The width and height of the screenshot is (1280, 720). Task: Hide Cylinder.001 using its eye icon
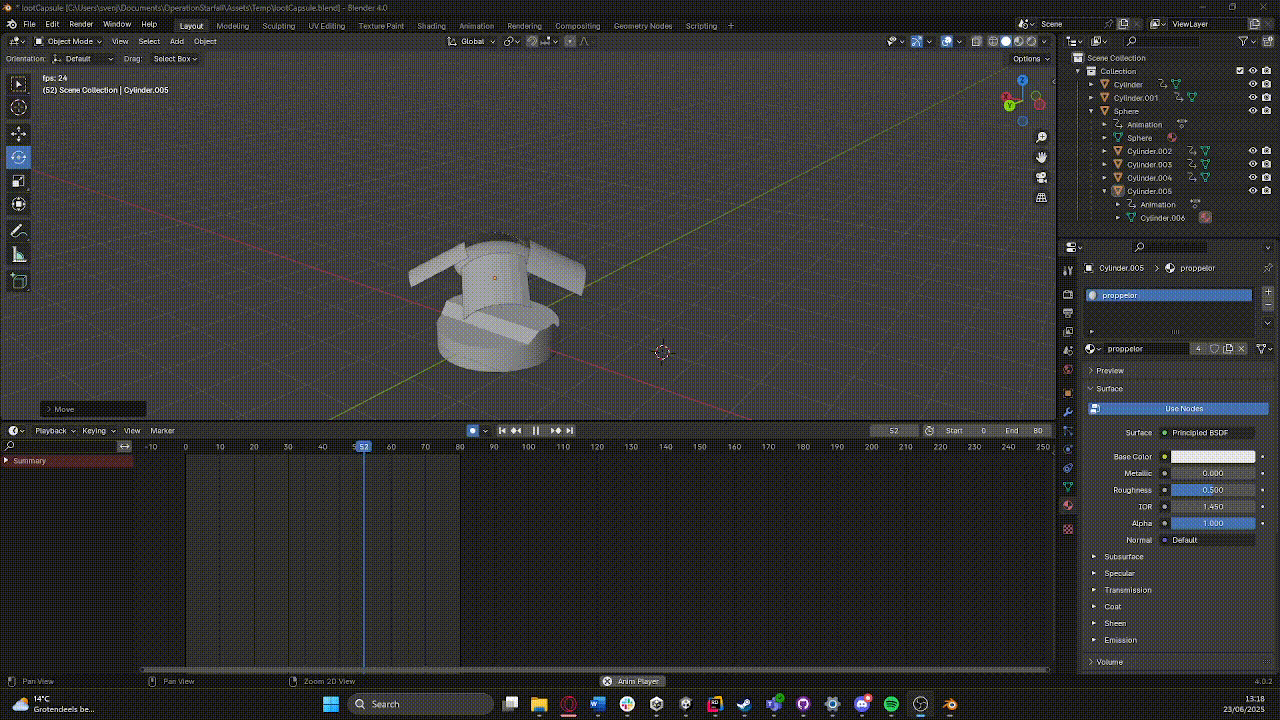click(1252, 98)
